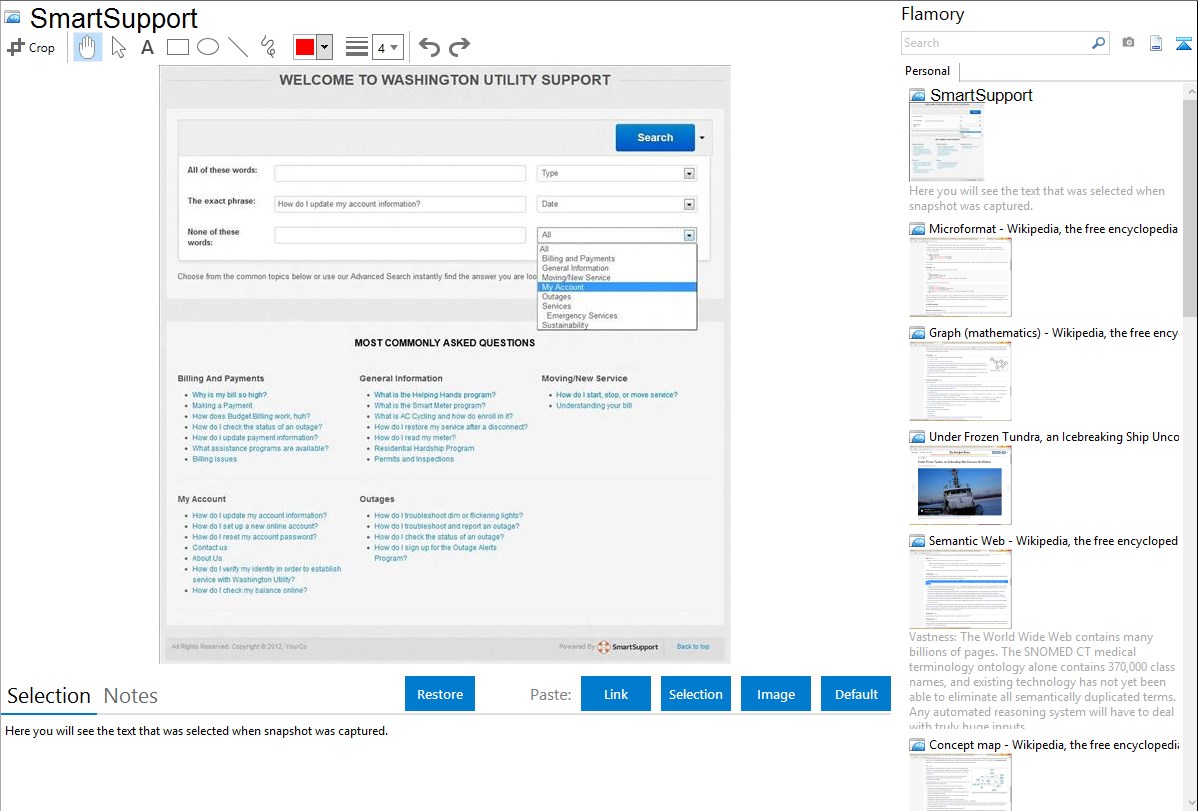This screenshot has width=1198, height=811.
Task: Pick the rectangle shape tool
Action: (x=178, y=47)
